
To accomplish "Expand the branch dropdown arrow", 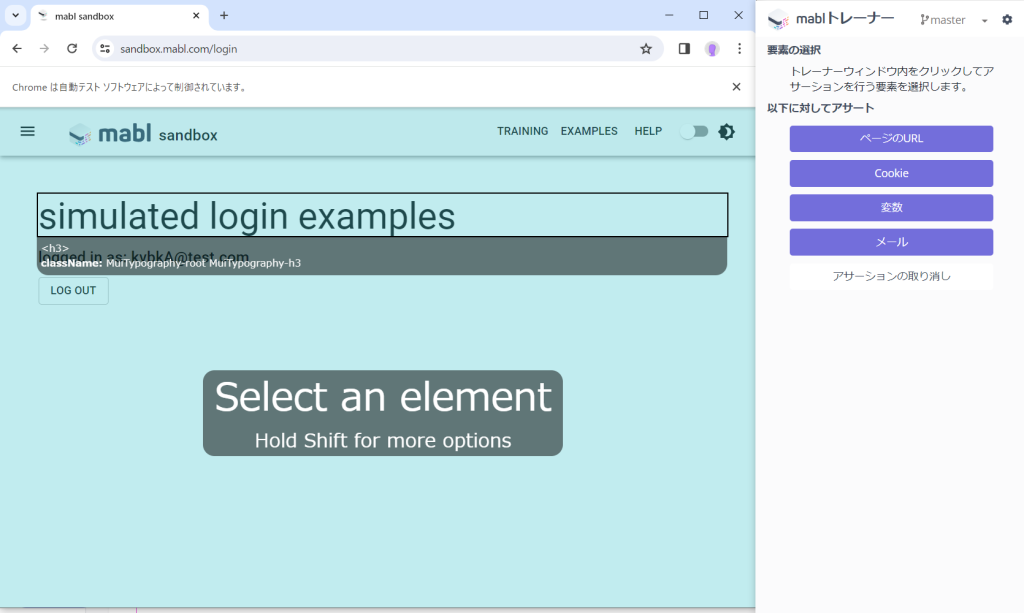I will (984, 20).
